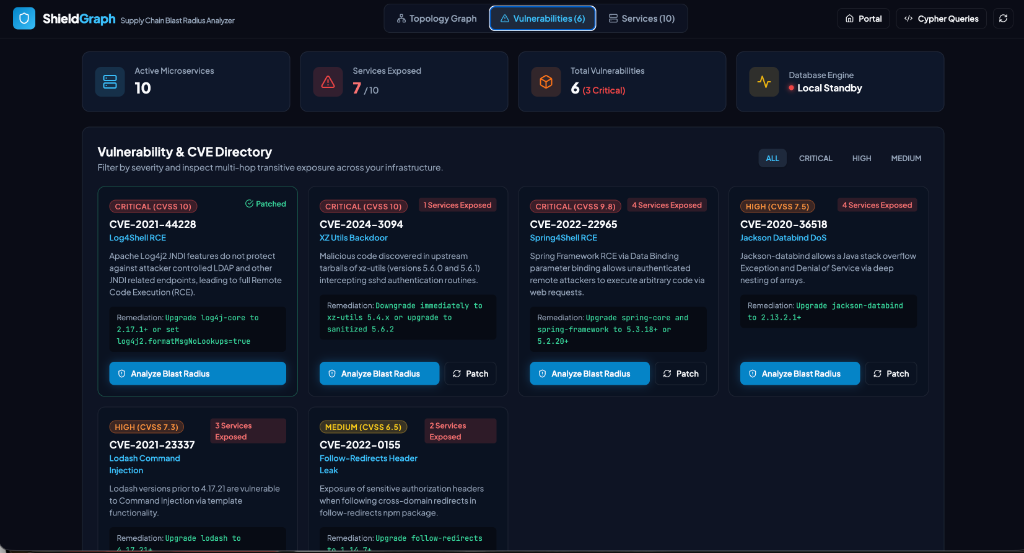Click the CVE-2021-44228 title
This screenshot has height=553, width=1024.
tap(152, 224)
